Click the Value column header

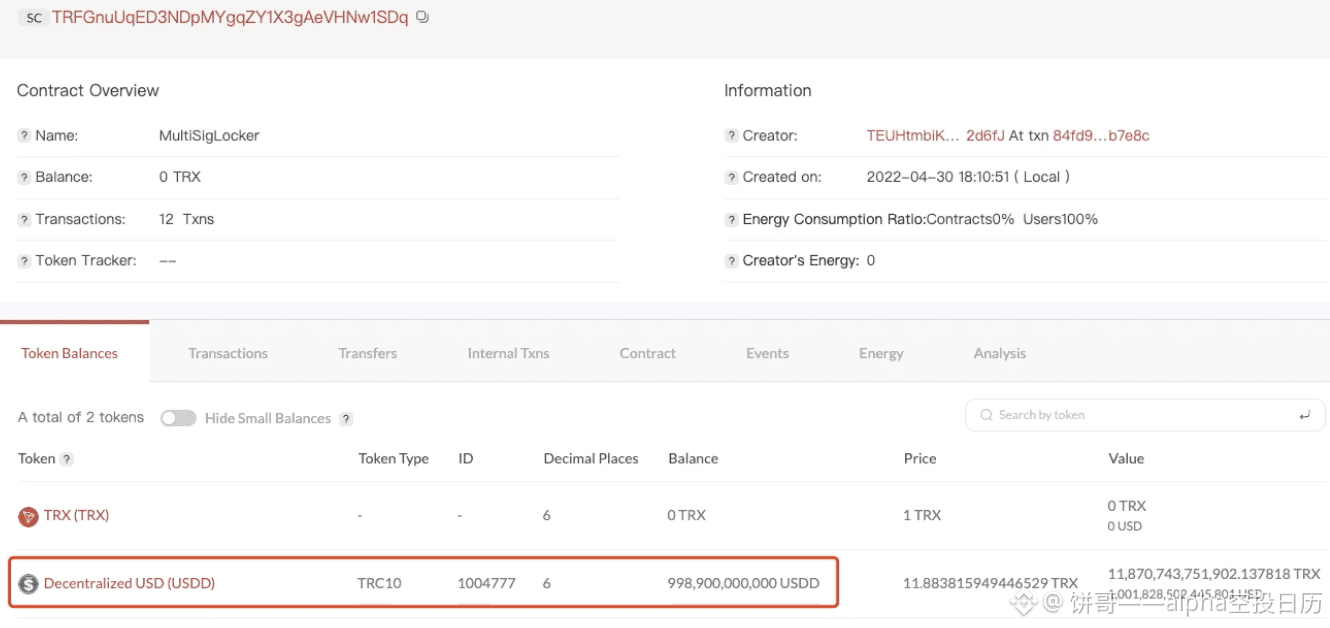tap(1126, 459)
